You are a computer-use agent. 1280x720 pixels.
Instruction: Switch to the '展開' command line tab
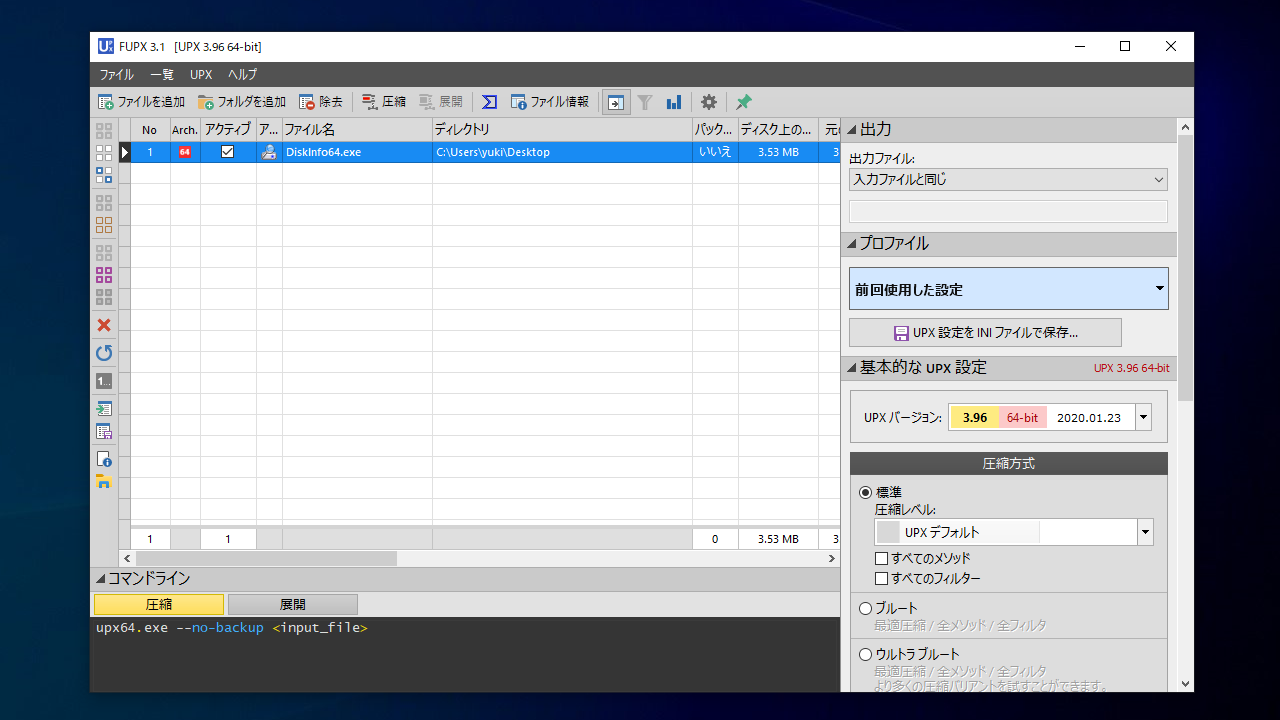click(x=293, y=604)
